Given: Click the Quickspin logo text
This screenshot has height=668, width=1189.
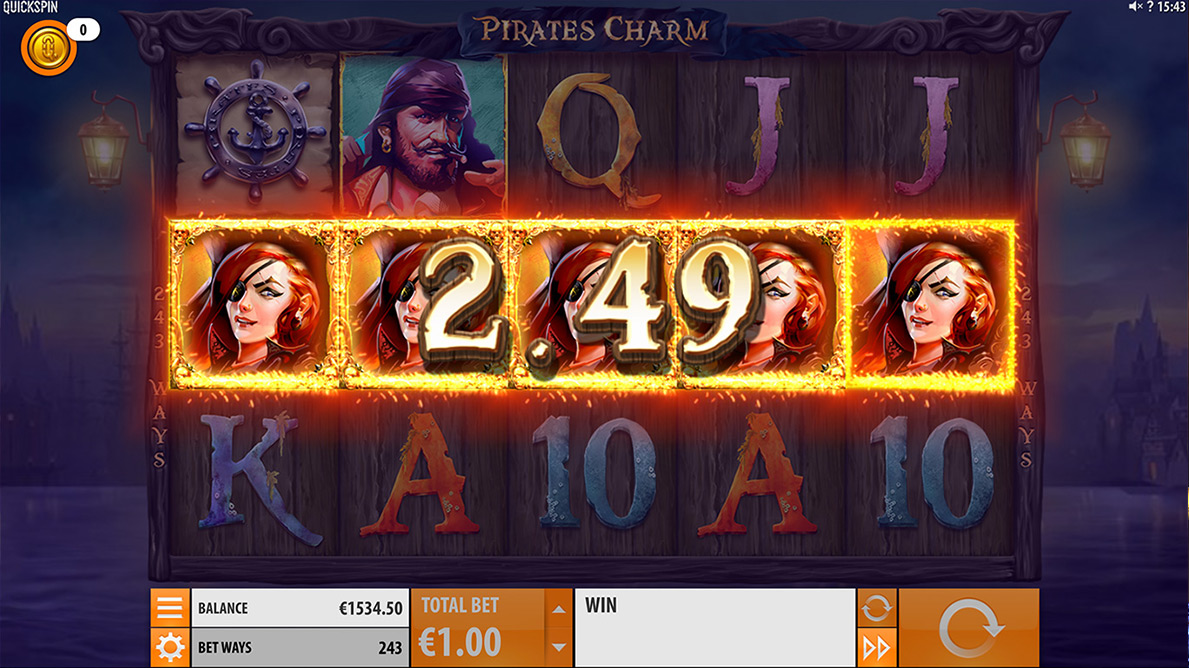Looking at the screenshot, I should (30, 8).
